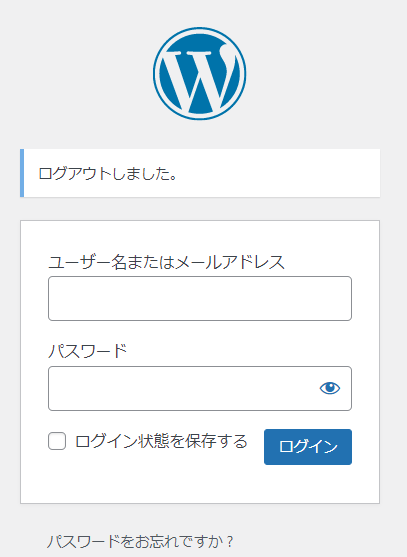Click the white form panel's top margin
407x557 pixels.
tap(200, 236)
